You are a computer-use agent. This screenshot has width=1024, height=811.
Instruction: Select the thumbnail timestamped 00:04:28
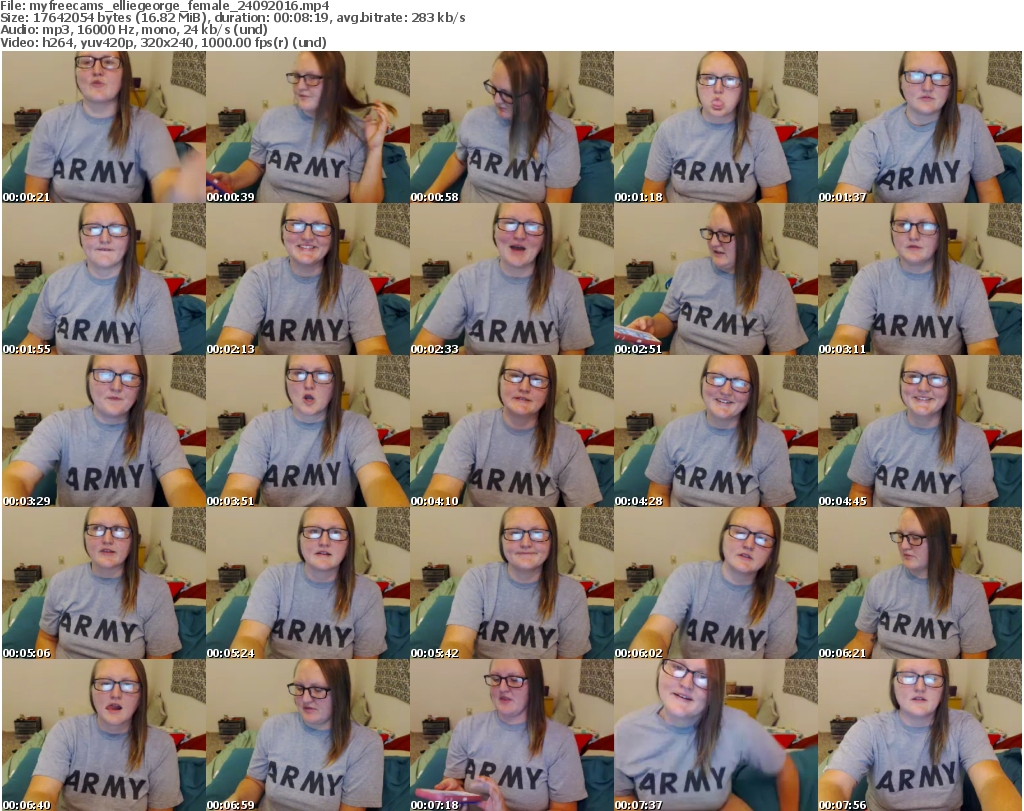pyautogui.click(x=716, y=431)
